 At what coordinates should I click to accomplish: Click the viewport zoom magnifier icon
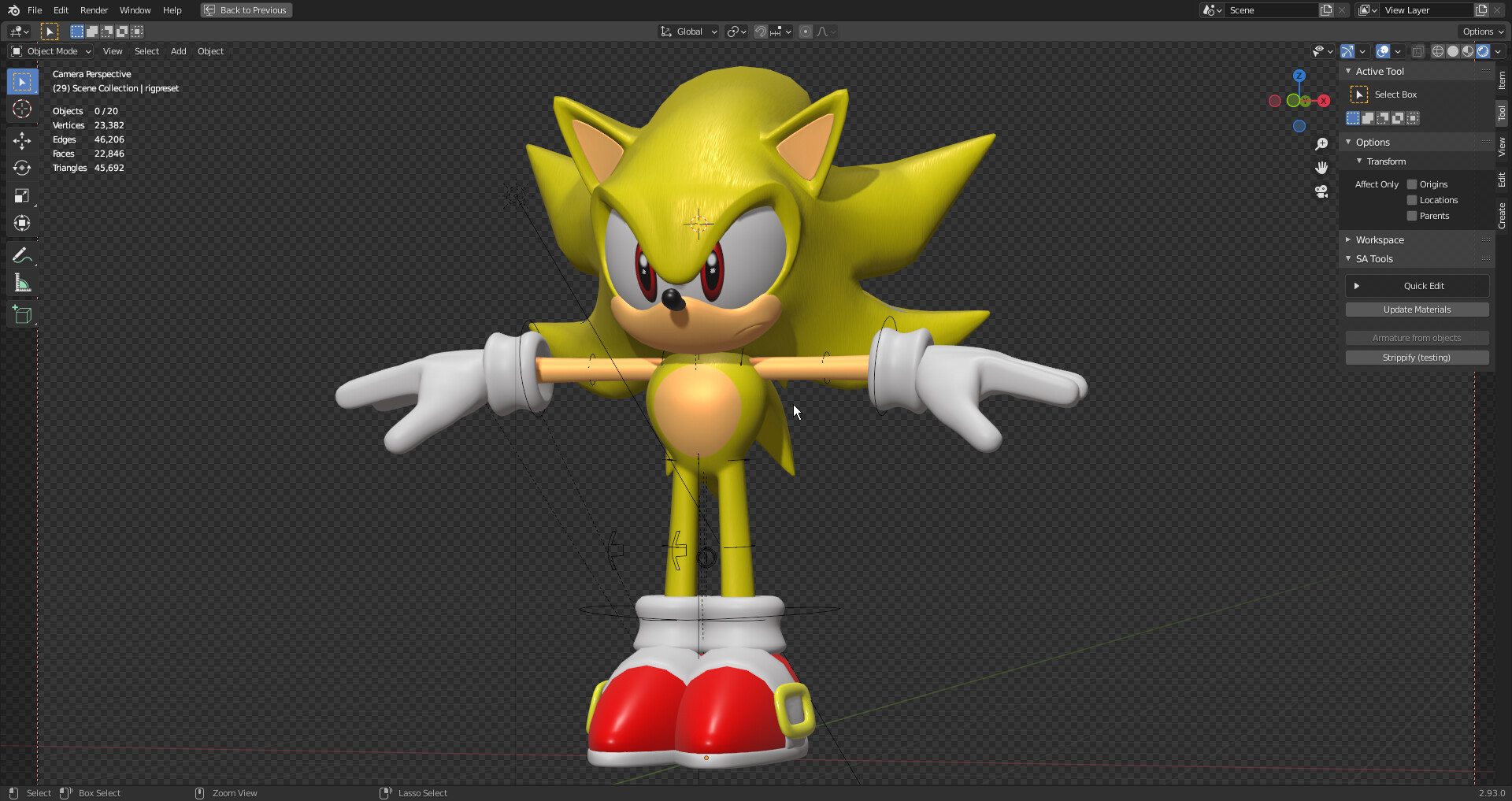pyautogui.click(x=1321, y=144)
